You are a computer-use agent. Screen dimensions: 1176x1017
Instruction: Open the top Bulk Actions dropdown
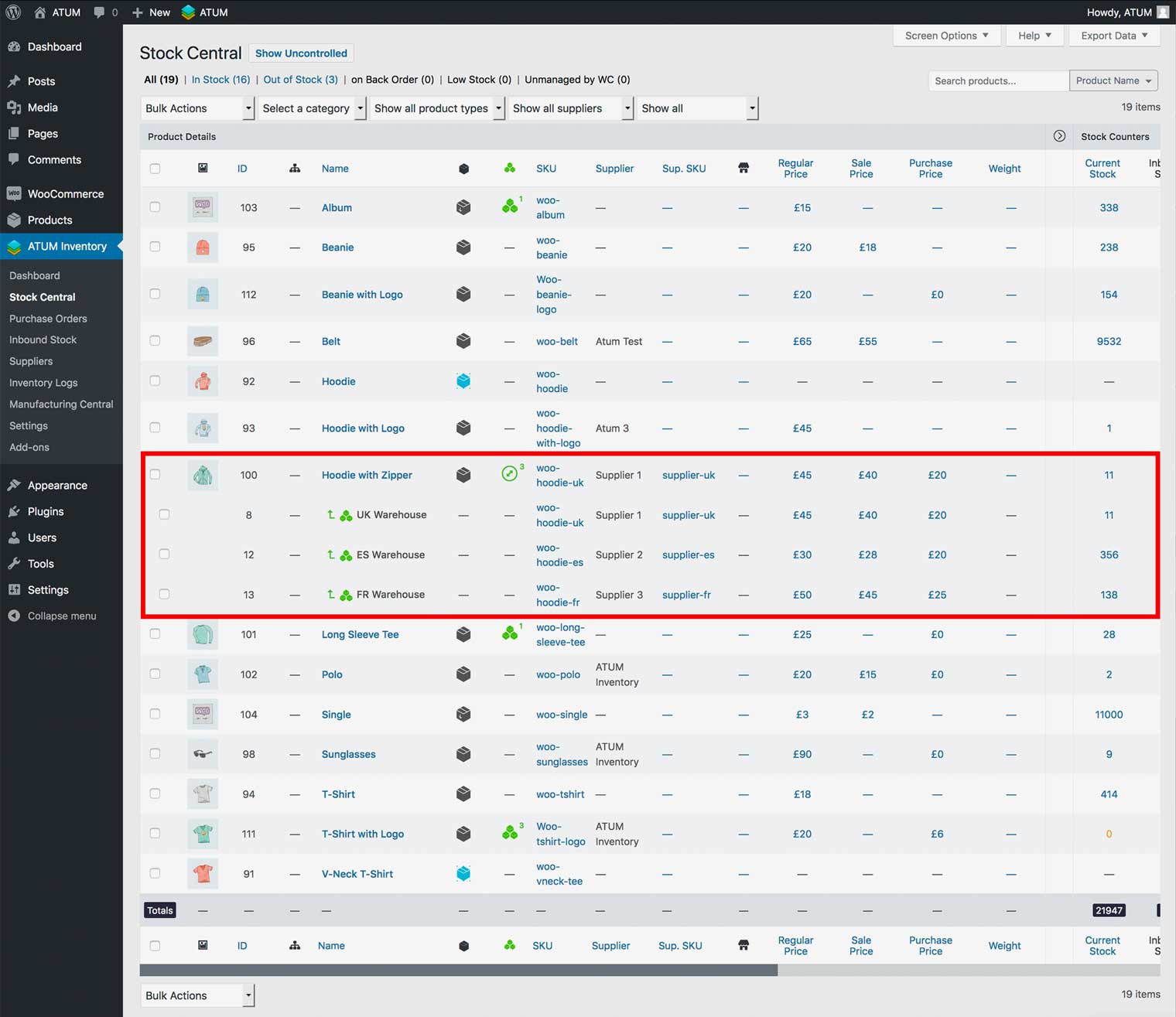pos(198,108)
